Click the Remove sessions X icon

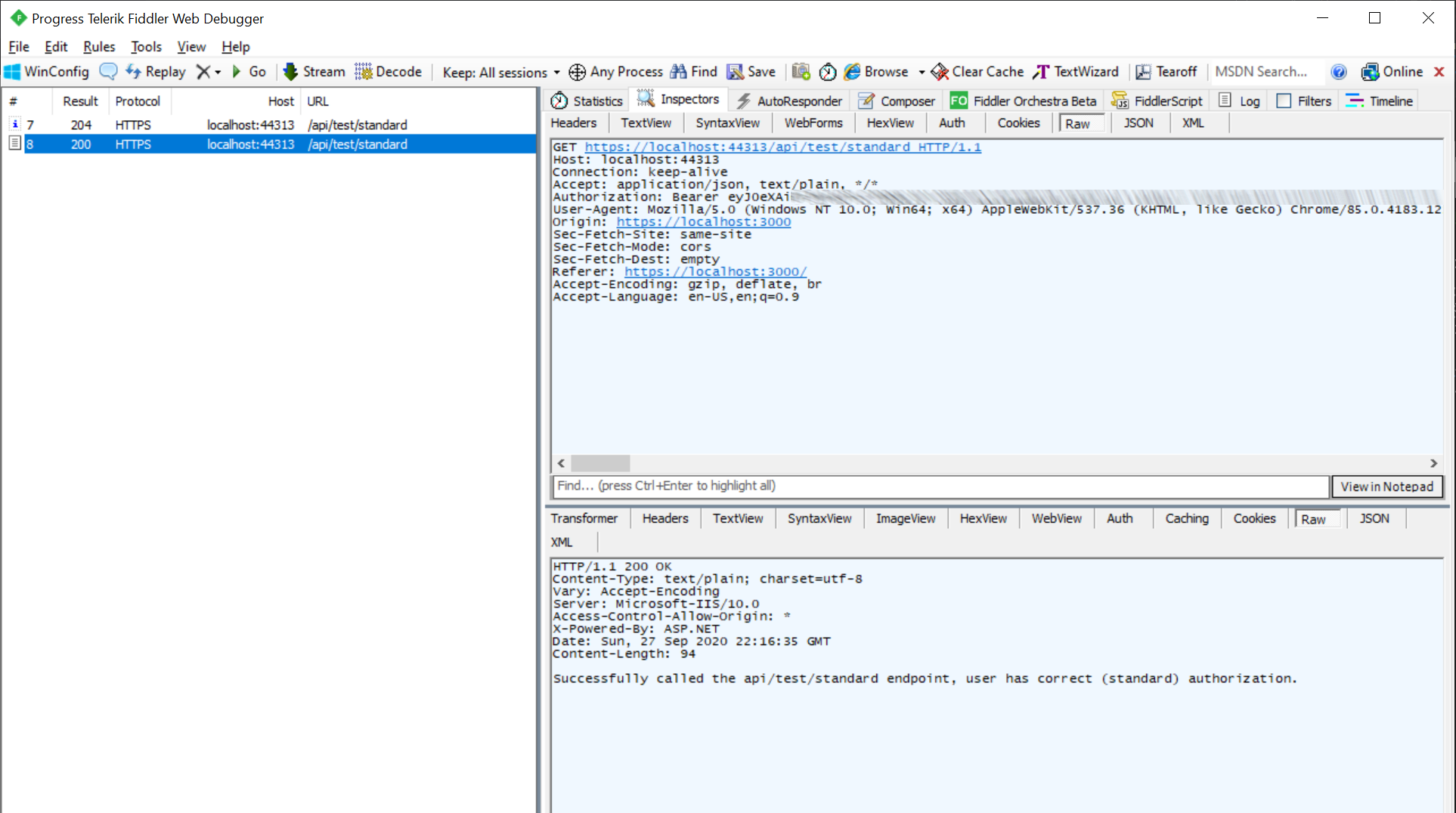pos(203,72)
